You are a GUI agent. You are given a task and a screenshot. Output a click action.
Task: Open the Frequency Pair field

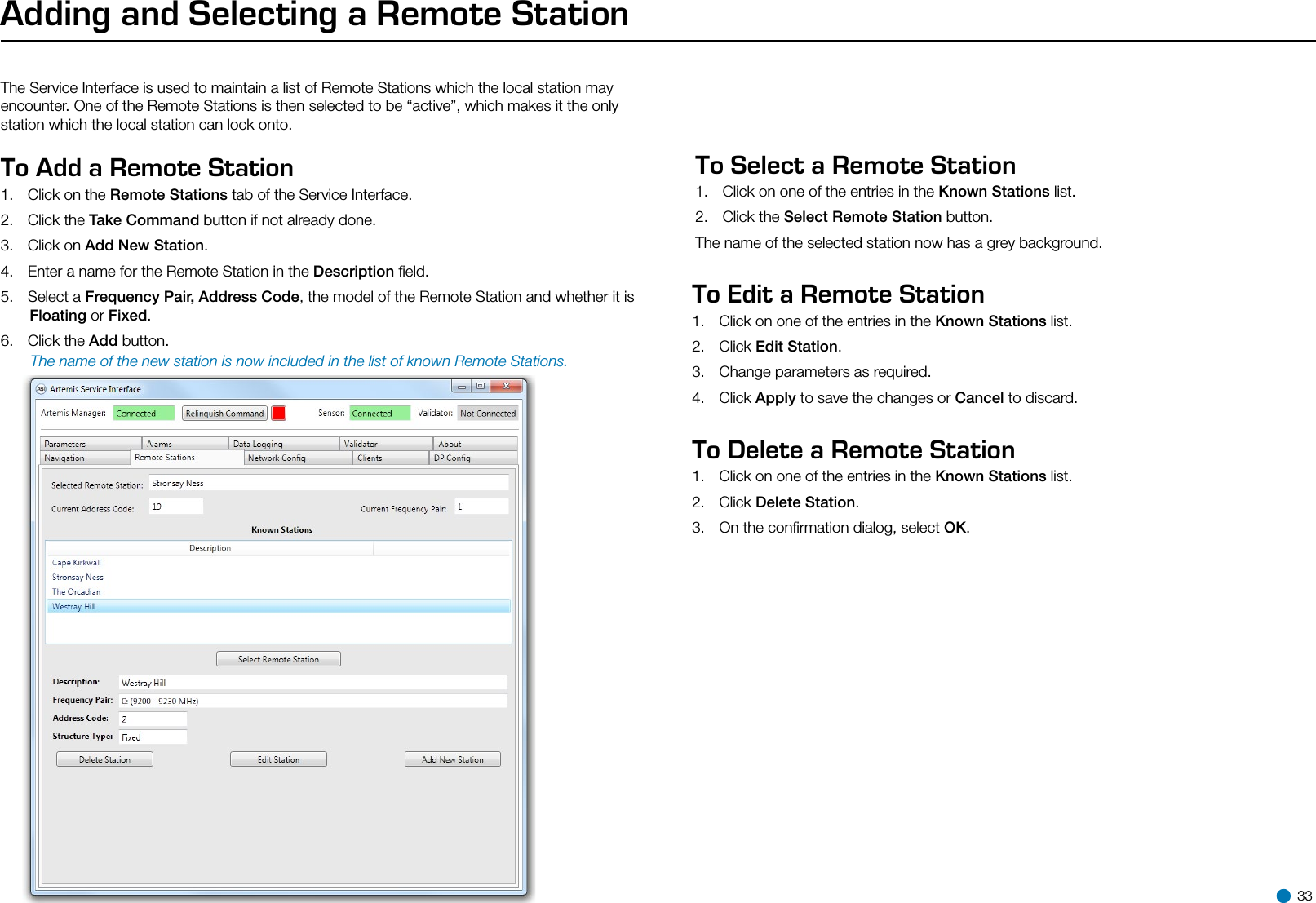[x=313, y=701]
